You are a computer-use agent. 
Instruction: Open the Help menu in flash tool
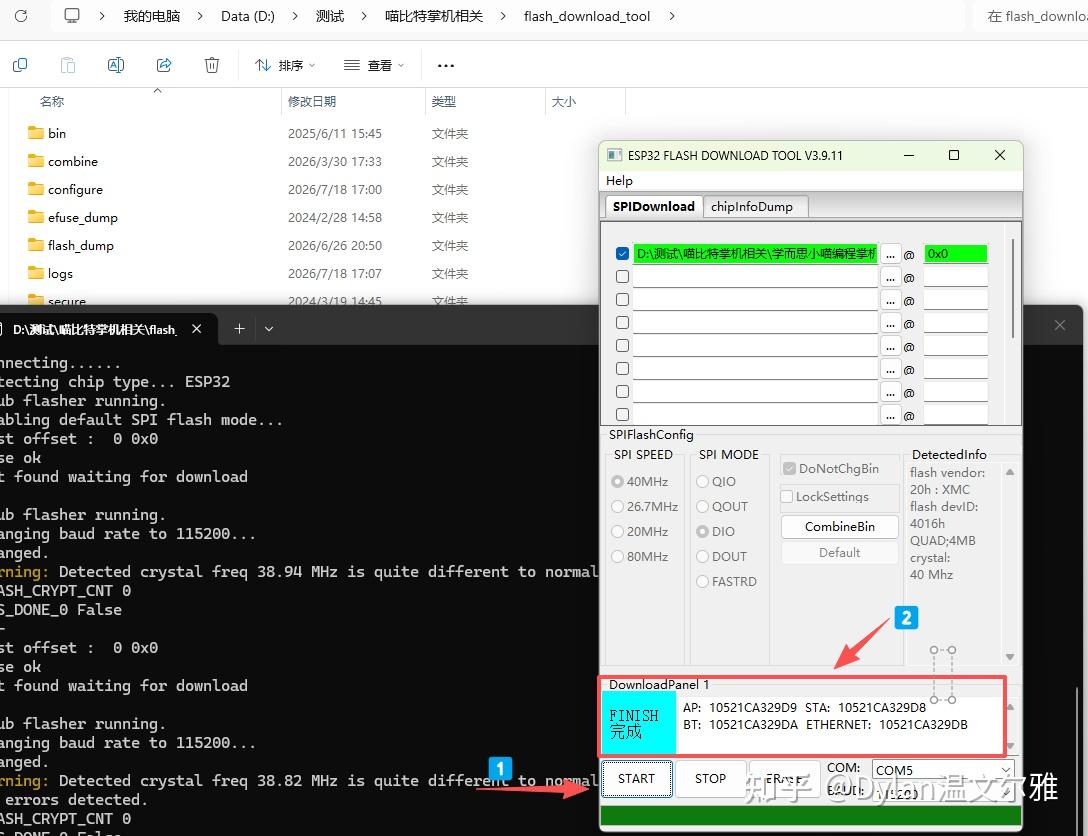(x=619, y=180)
